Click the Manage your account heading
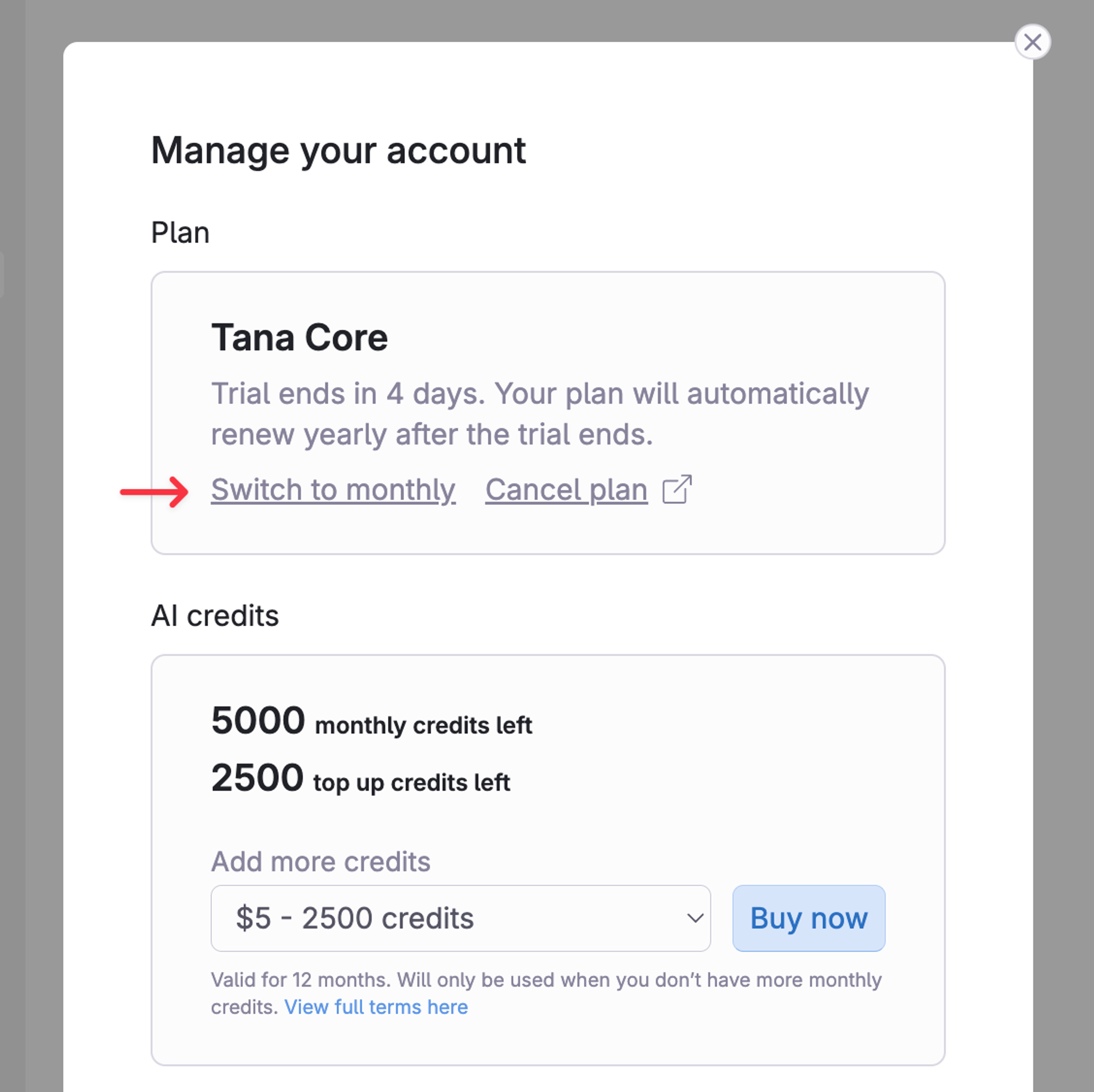This screenshot has height=1092, width=1094. coord(338,151)
